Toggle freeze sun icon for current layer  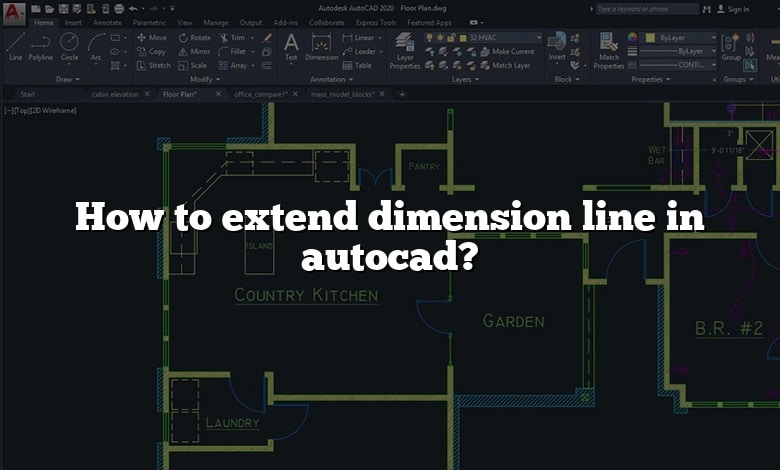click(441, 38)
